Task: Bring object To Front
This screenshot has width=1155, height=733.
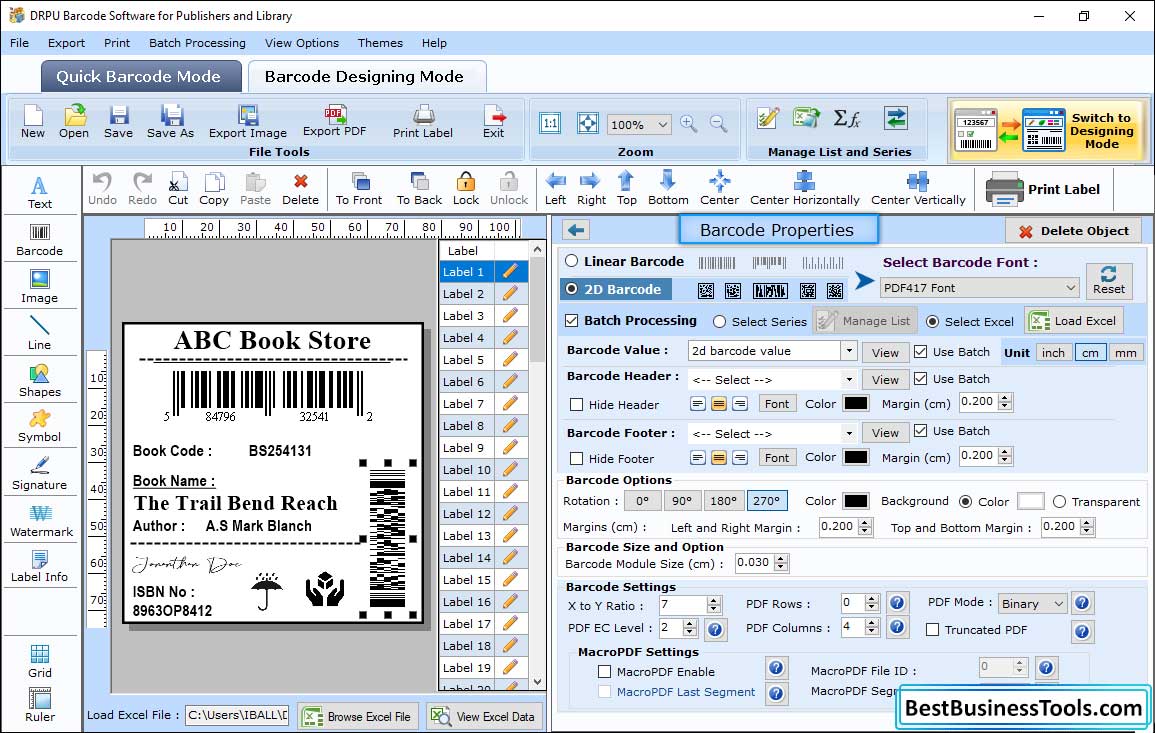Action: (x=359, y=189)
